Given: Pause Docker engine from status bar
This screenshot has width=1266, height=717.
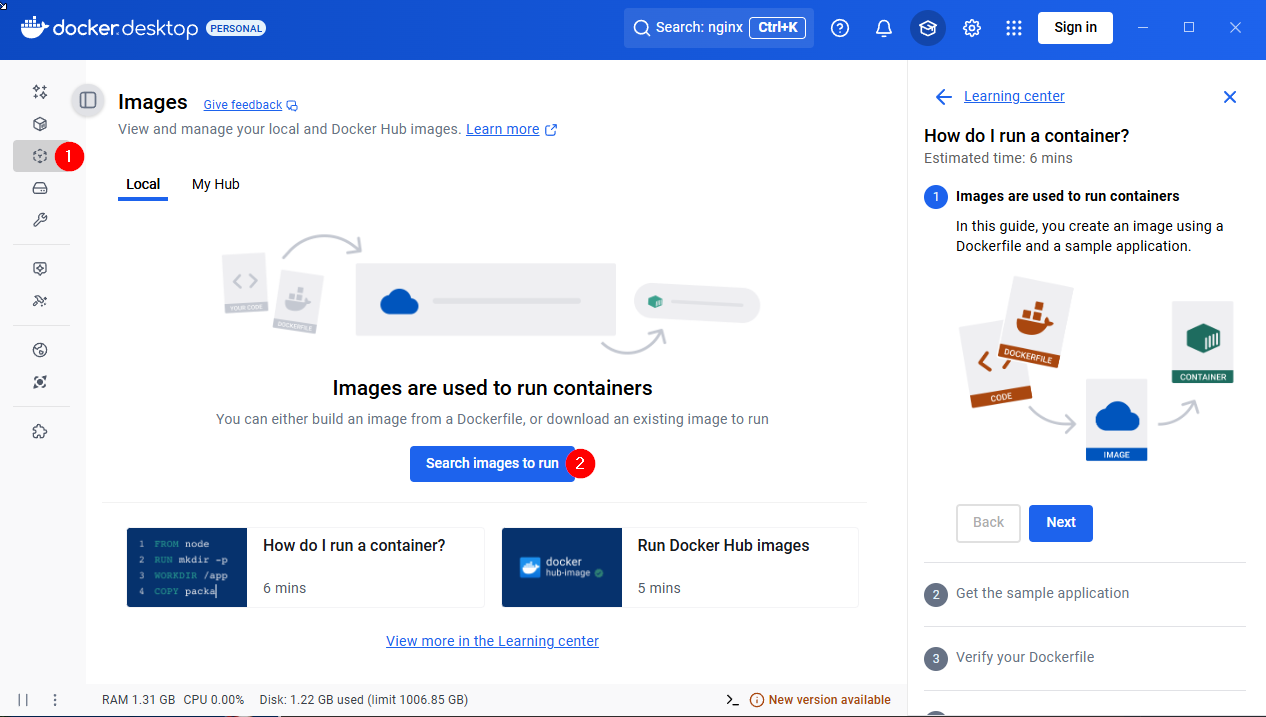Looking at the screenshot, I should point(23,700).
